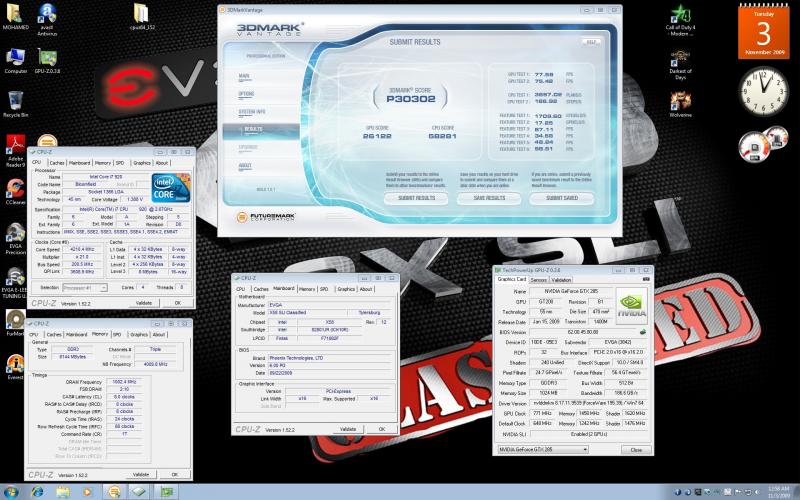Open the cpuz64_152 folder icon
Viewport: 800px width, 500px height.
pyautogui.click(x=142, y=16)
